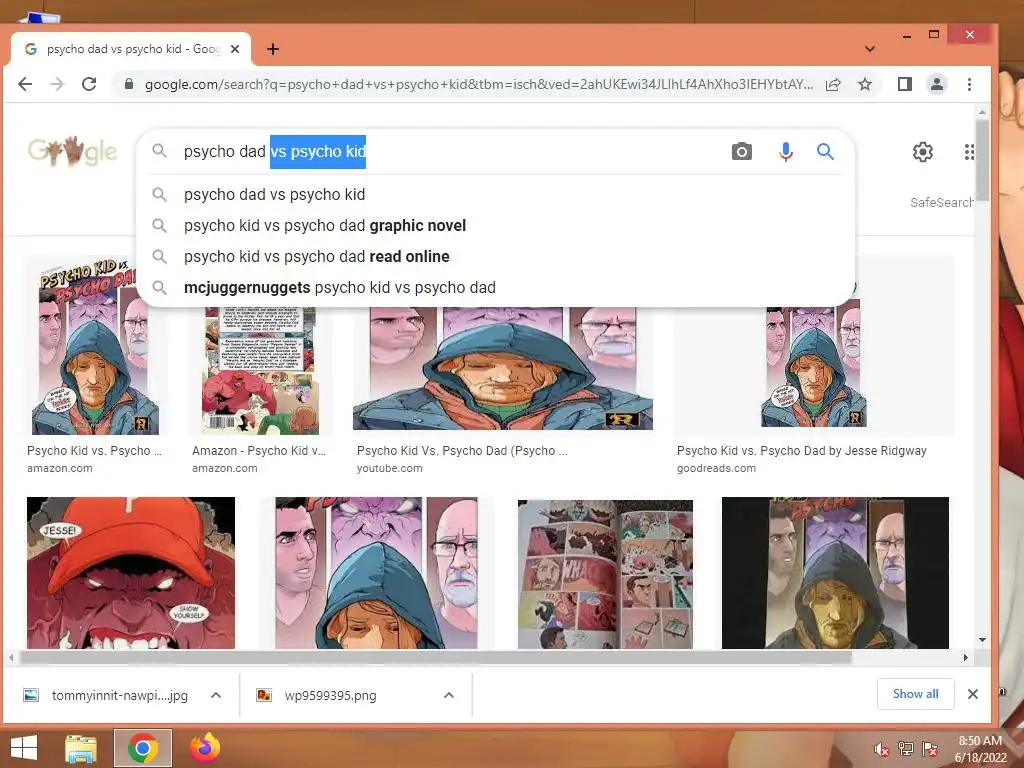Click the taskbar clock showing 8:50 AM
Screen dimensions: 1024x768
(x=980, y=749)
